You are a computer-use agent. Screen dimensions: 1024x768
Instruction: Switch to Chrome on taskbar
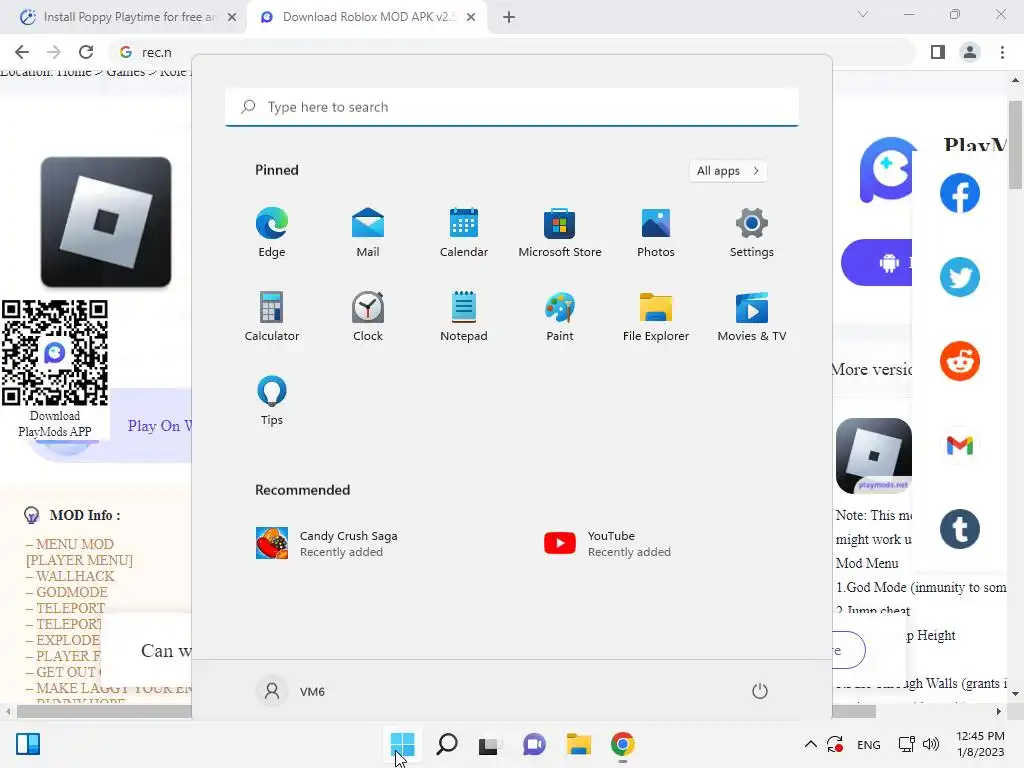(623, 744)
